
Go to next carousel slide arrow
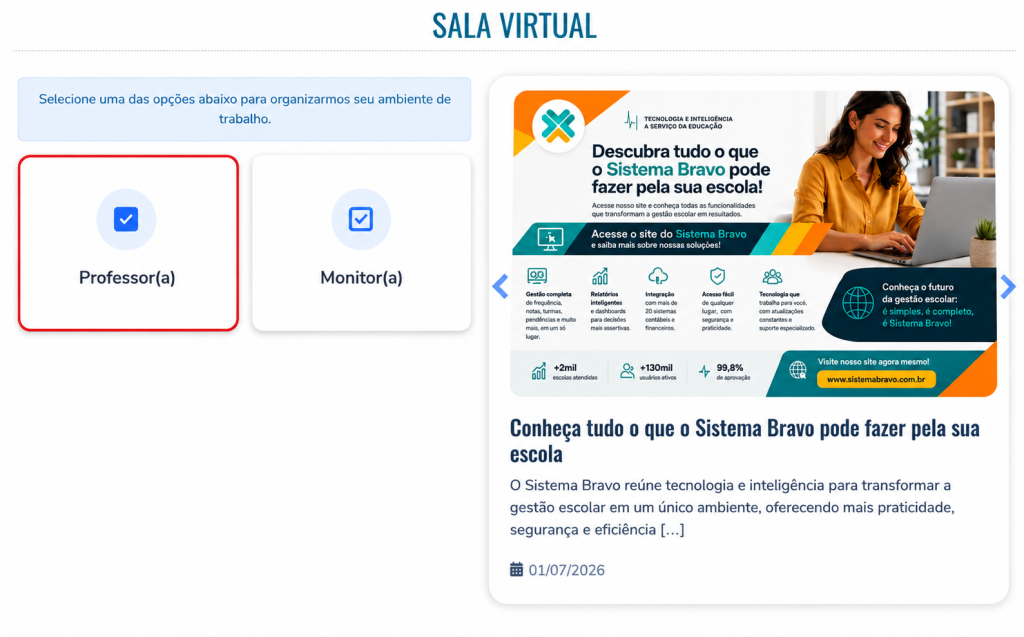point(1008,286)
